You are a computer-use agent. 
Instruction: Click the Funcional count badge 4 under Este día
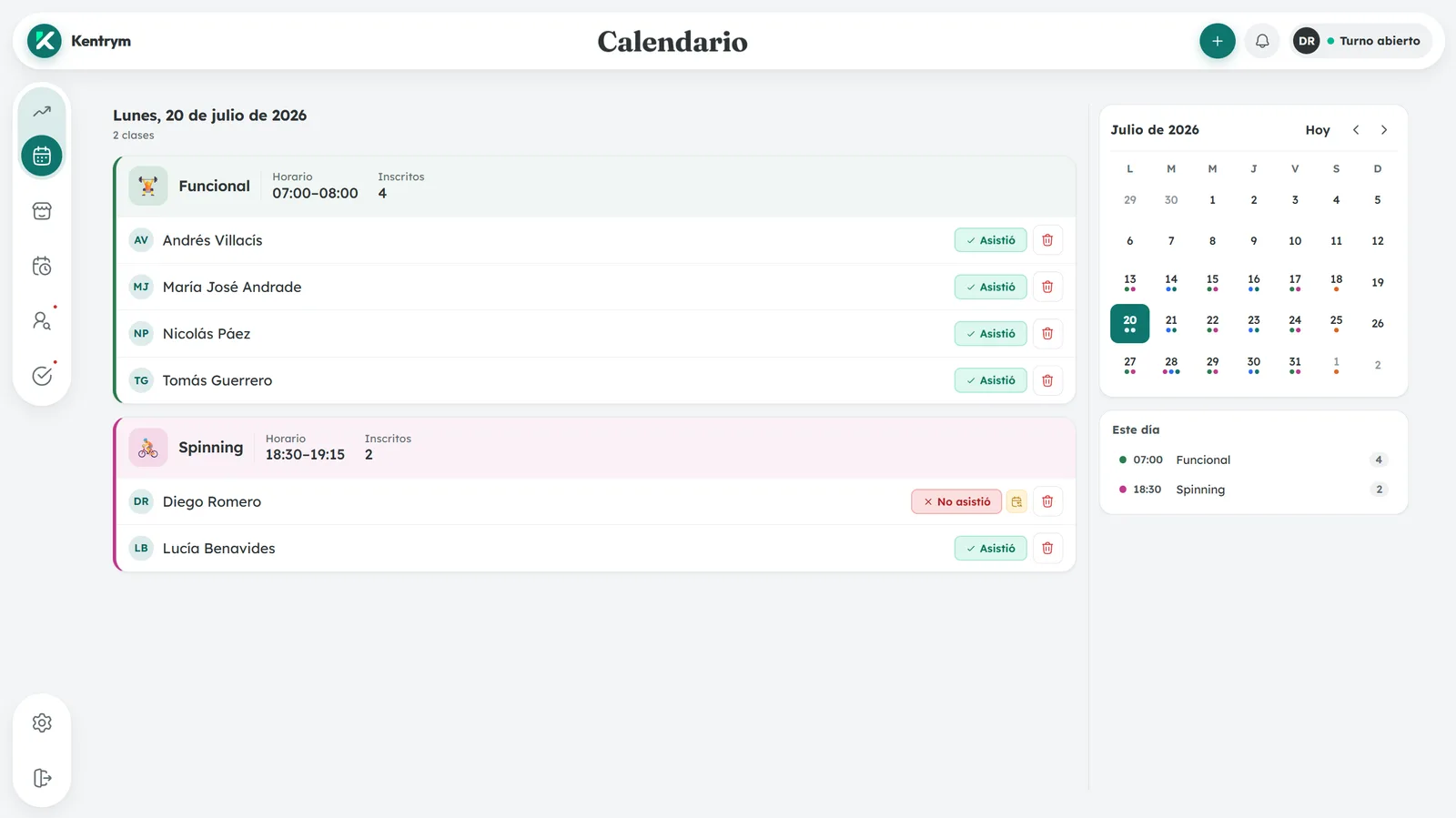tap(1379, 459)
